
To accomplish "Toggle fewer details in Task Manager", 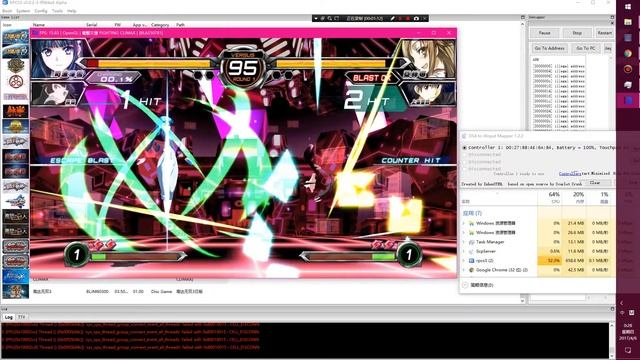I will 478,285.
